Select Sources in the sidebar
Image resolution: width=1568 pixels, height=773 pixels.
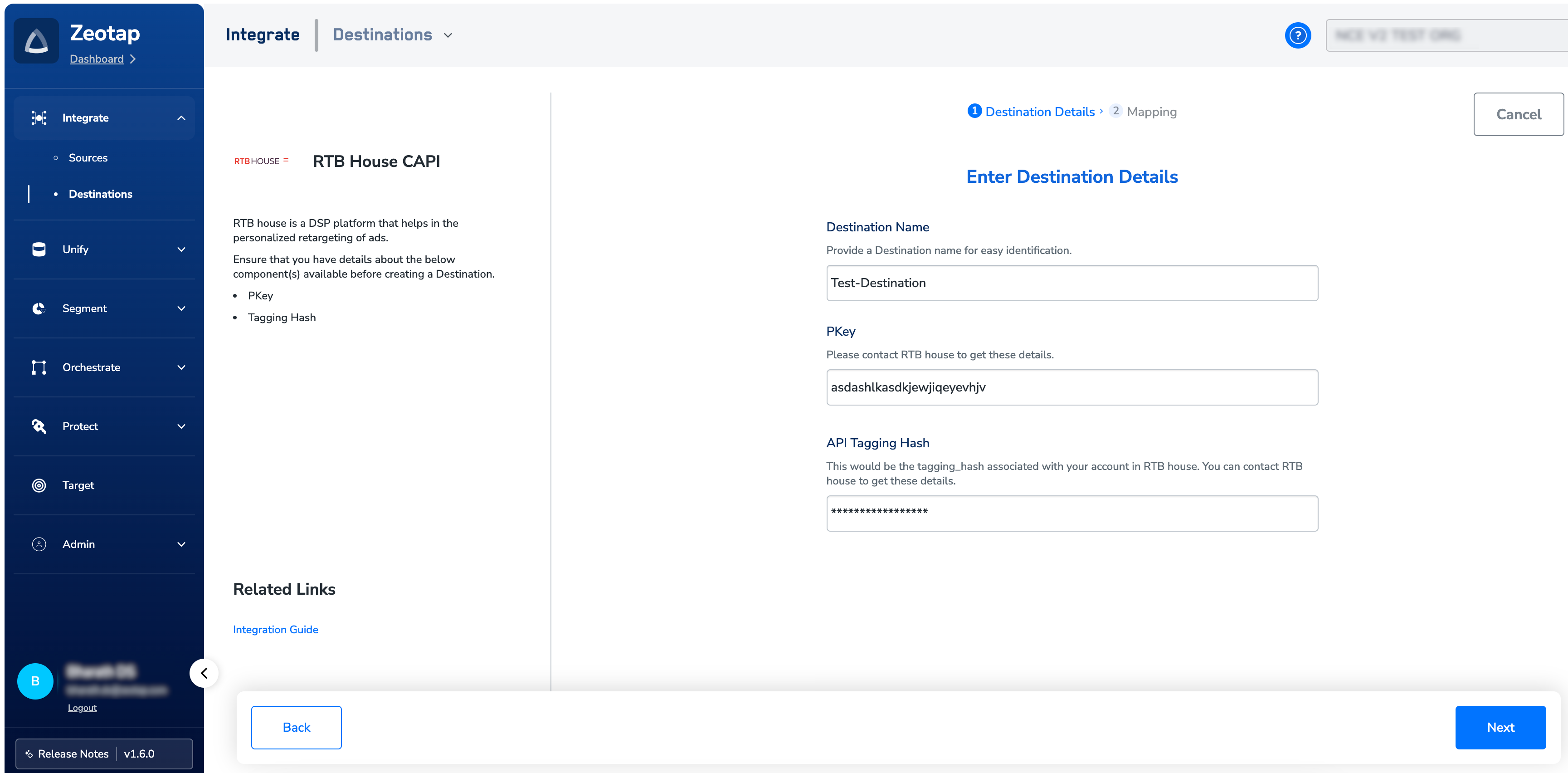[88, 158]
